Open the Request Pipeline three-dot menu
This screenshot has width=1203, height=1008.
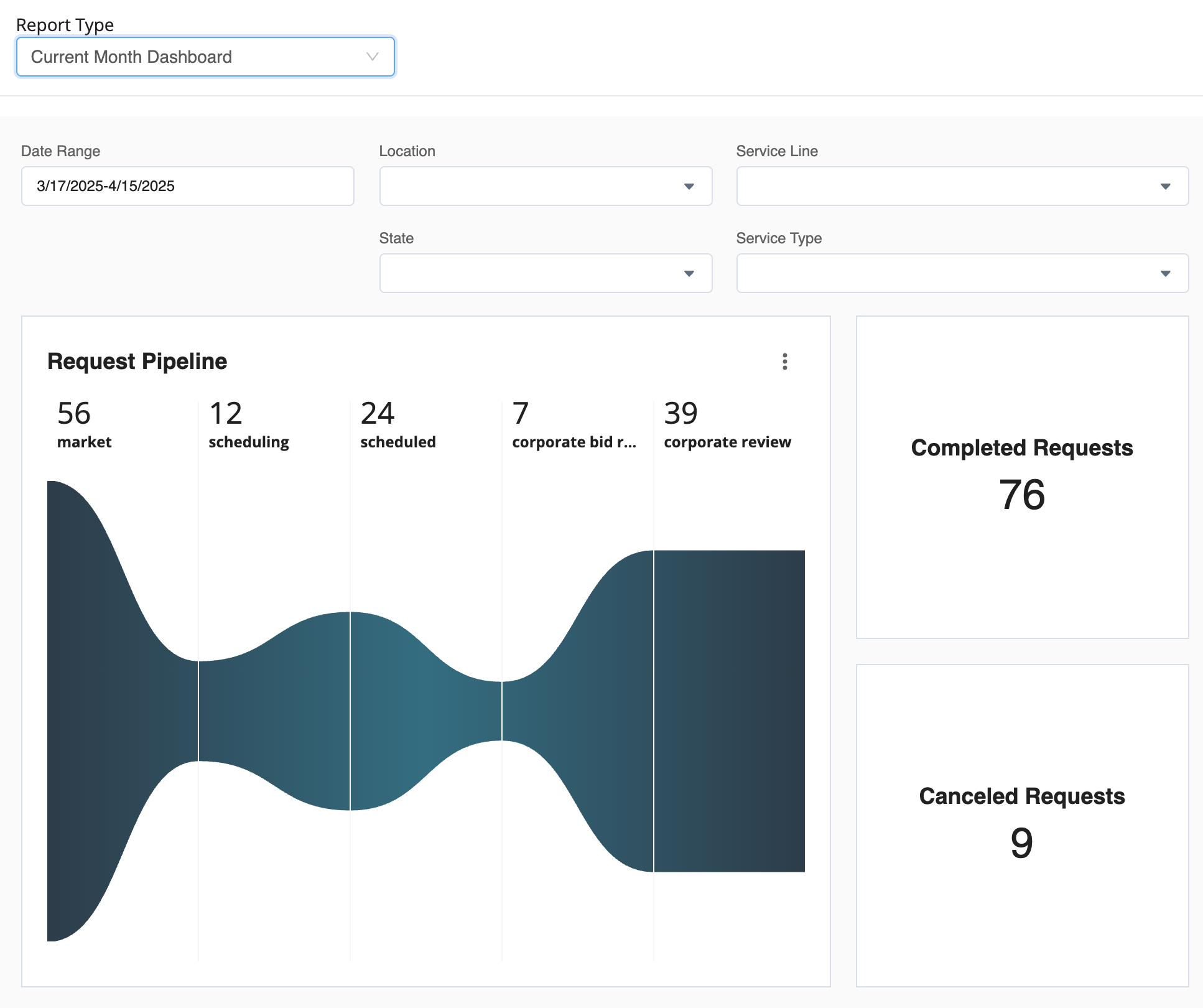[x=784, y=362]
